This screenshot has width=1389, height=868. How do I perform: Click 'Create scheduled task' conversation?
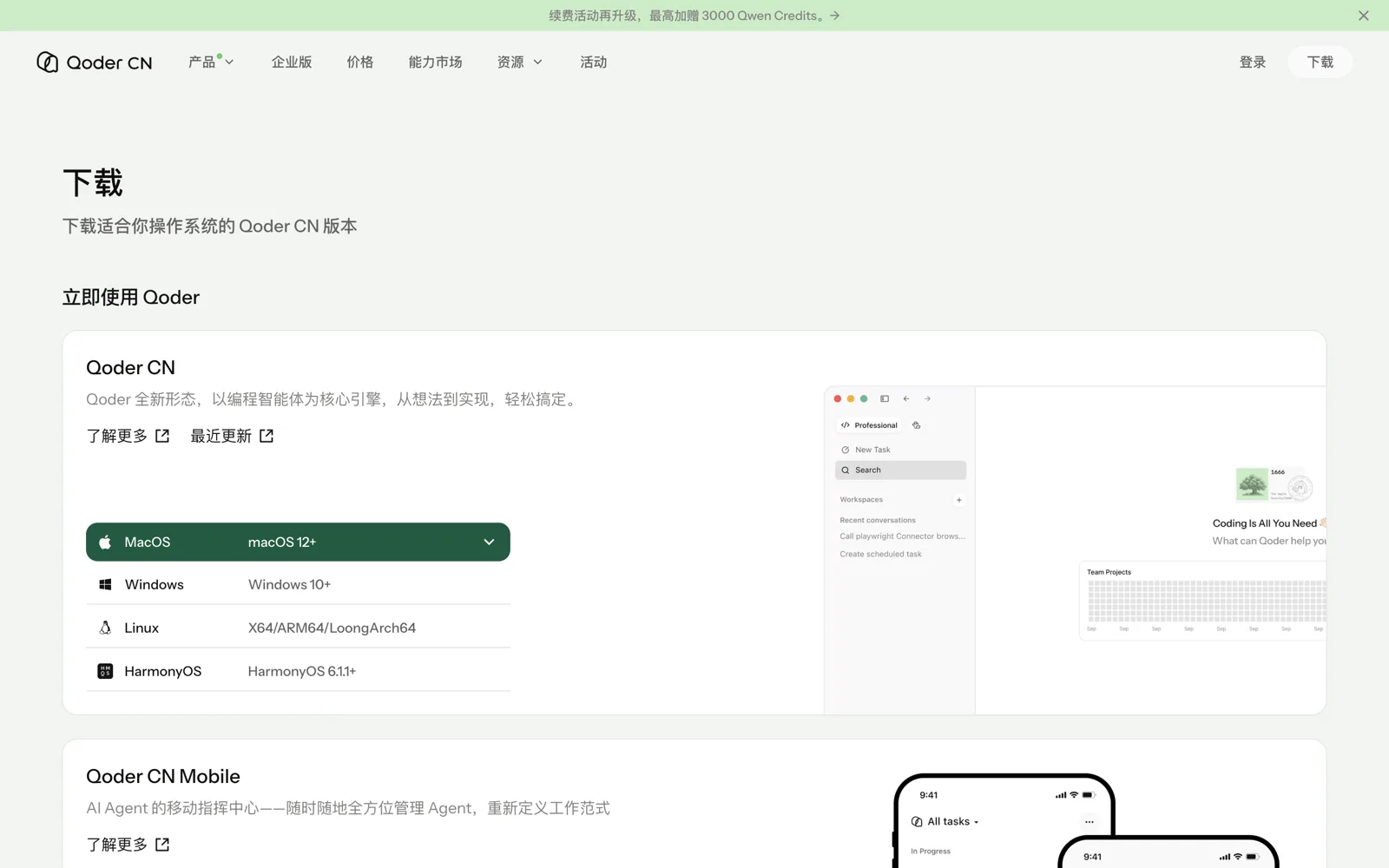click(880, 554)
